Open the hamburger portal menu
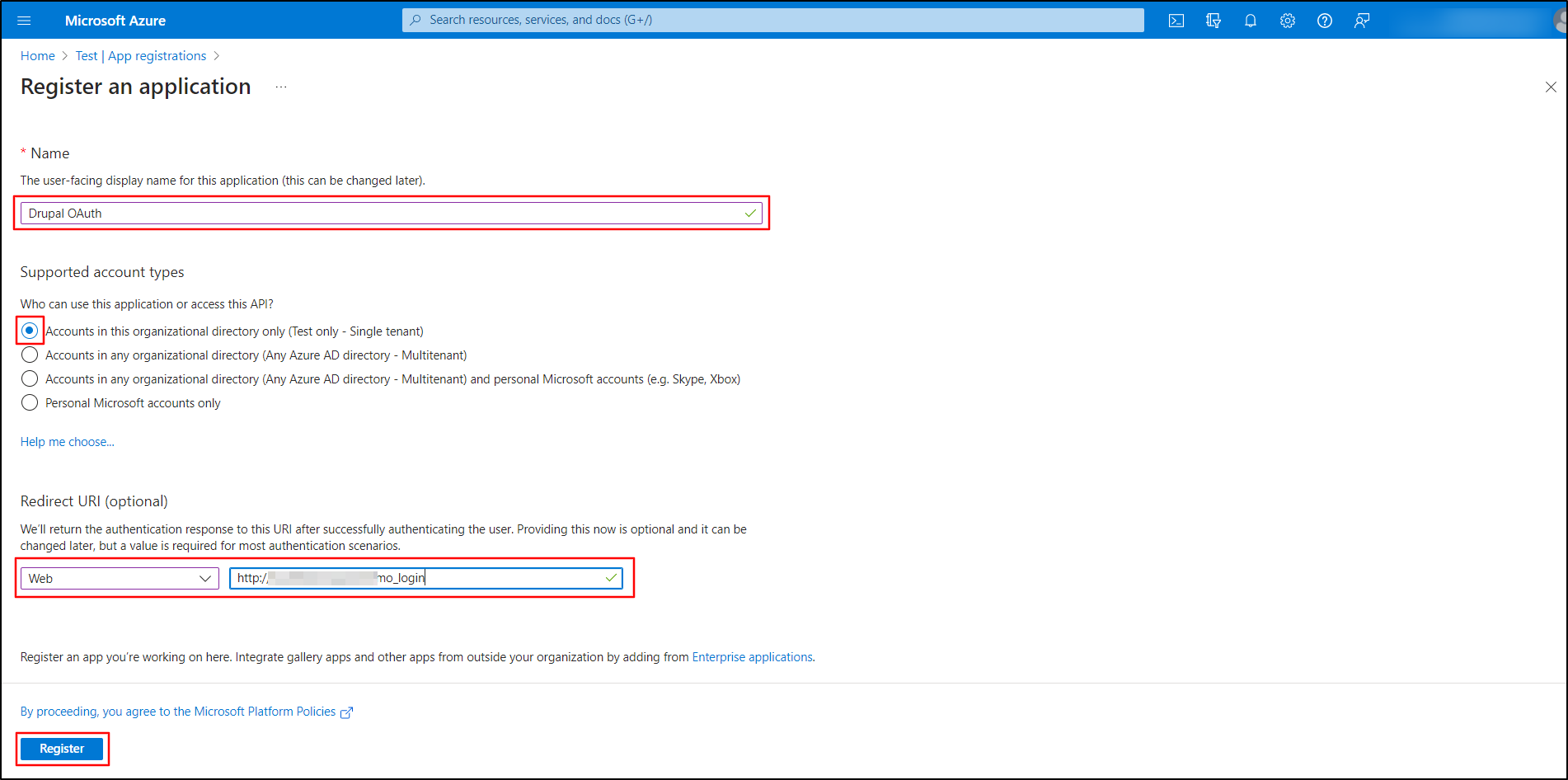The image size is (1568, 780). pyautogui.click(x=24, y=20)
